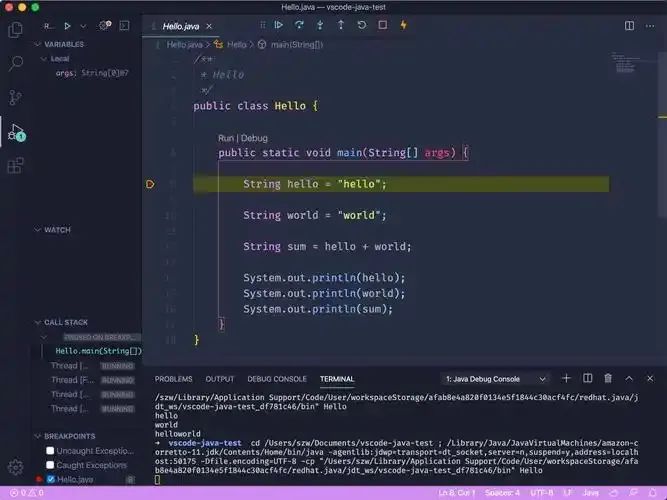
Task: Toggle Uncaught Exceptions breakpoint checkbox
Action: (50, 451)
